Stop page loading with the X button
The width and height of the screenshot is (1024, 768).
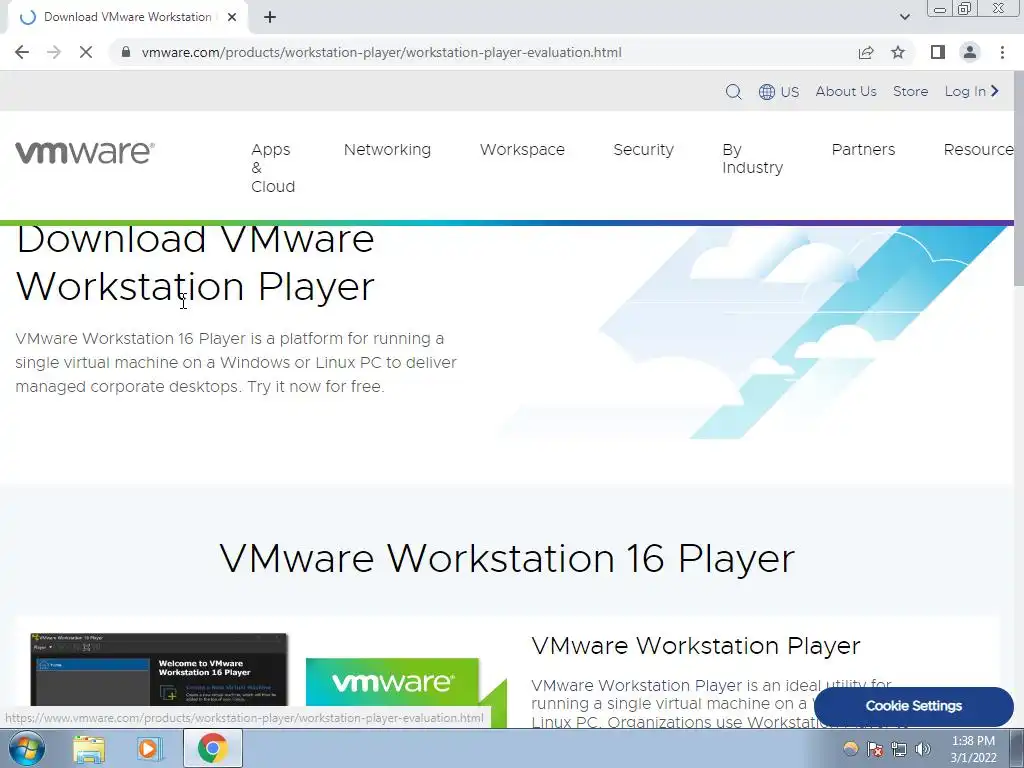point(86,52)
